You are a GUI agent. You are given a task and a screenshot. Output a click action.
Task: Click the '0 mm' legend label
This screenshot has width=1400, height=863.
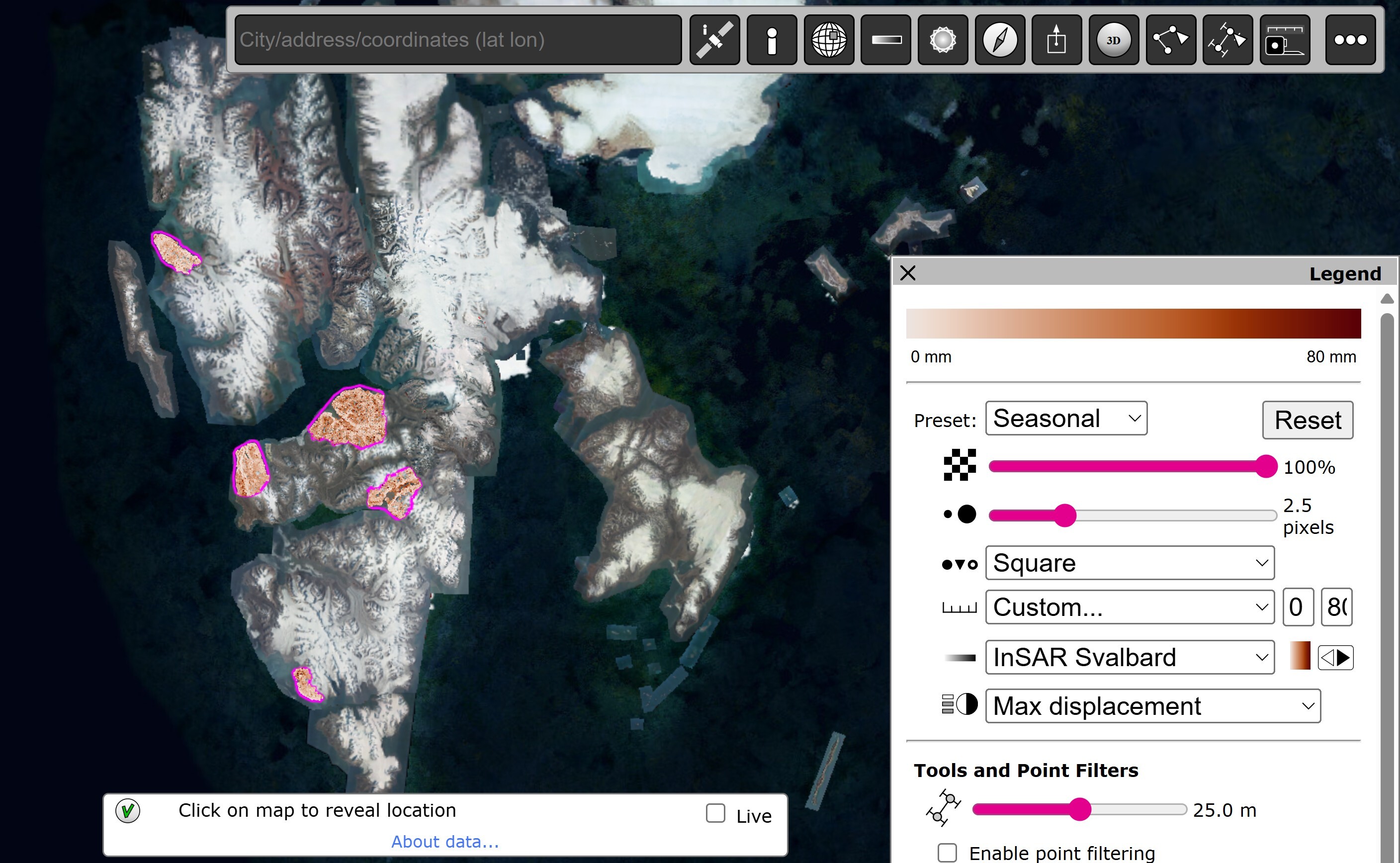point(931,357)
